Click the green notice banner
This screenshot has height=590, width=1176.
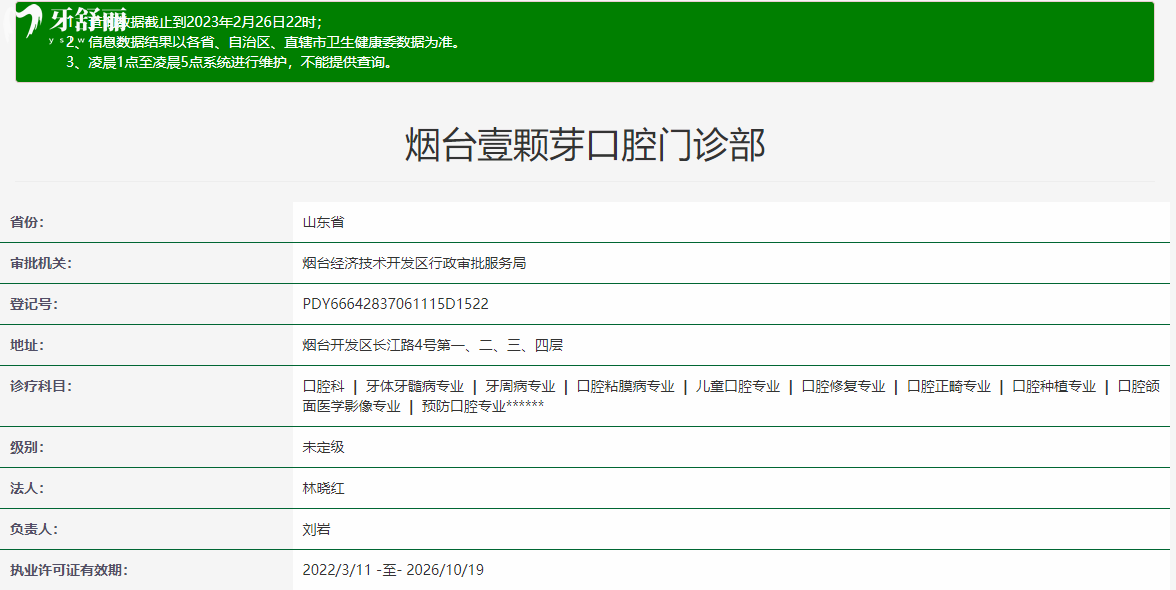pos(700,42)
